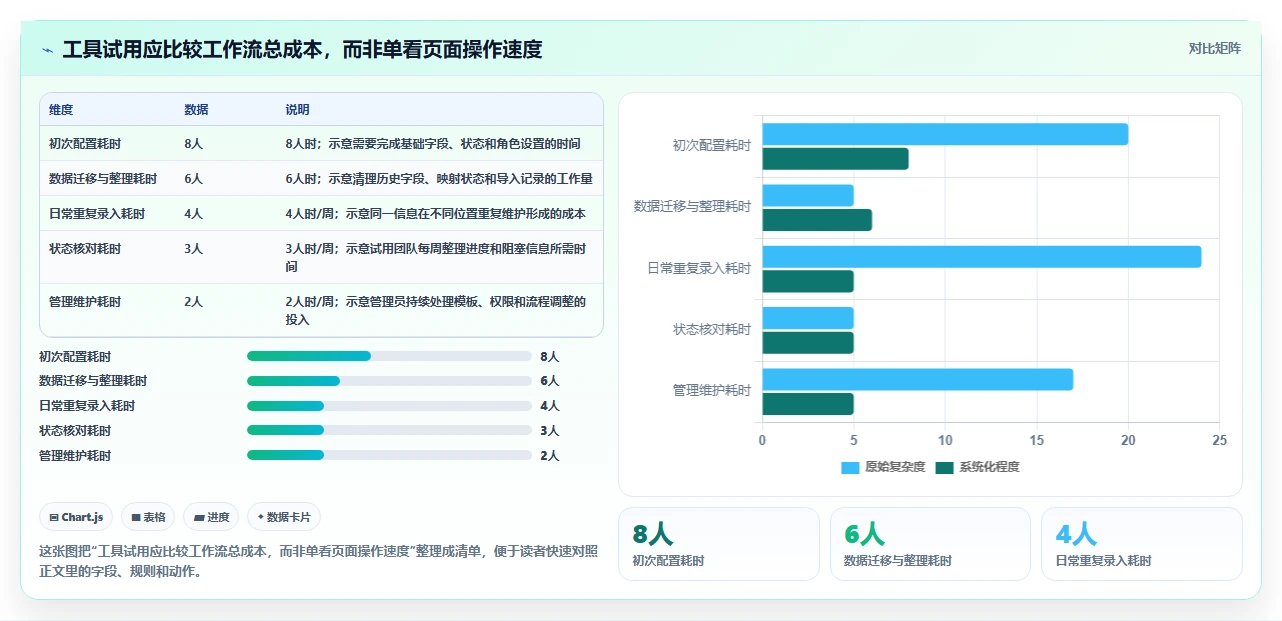Click the 8人 value in the table

(193, 144)
